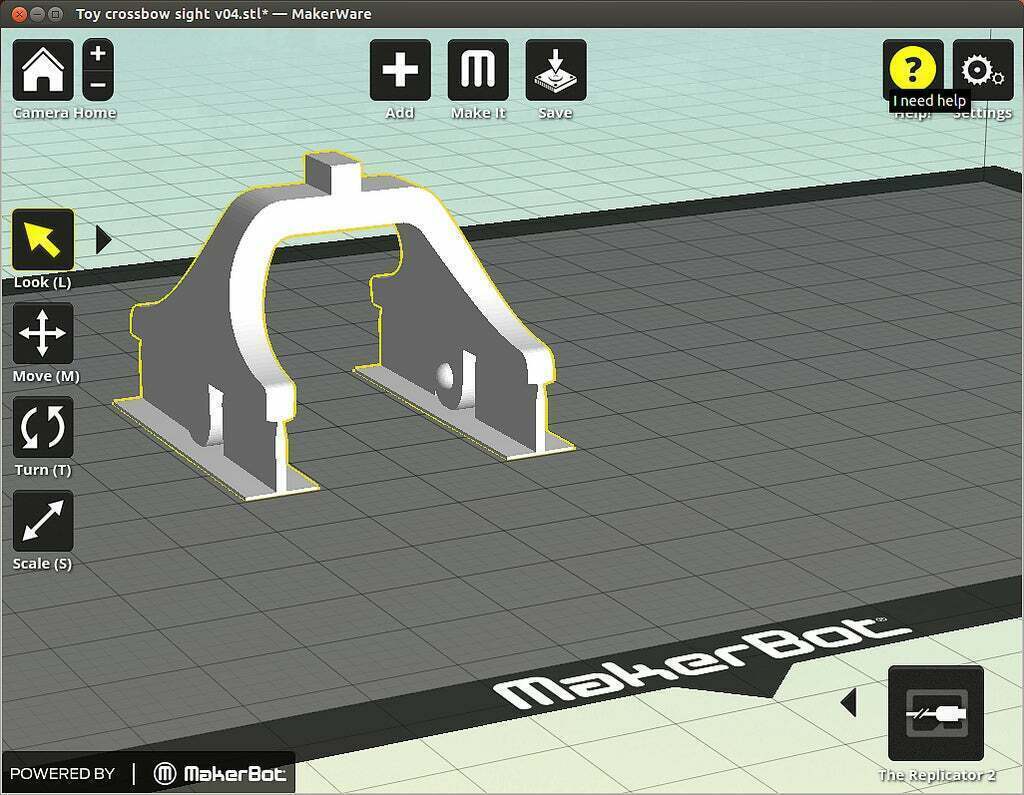Select the Look (L) arrow tool
This screenshot has width=1024, height=795.
point(43,240)
